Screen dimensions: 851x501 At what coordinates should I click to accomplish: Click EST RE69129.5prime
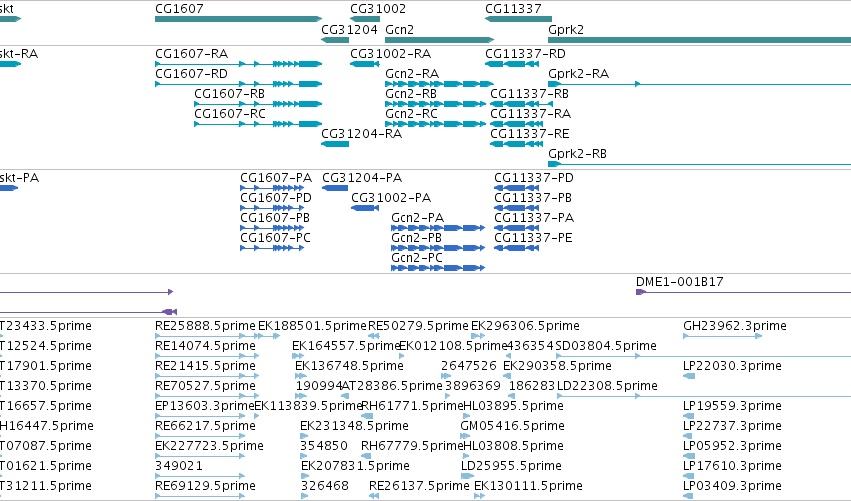[x=200, y=496]
